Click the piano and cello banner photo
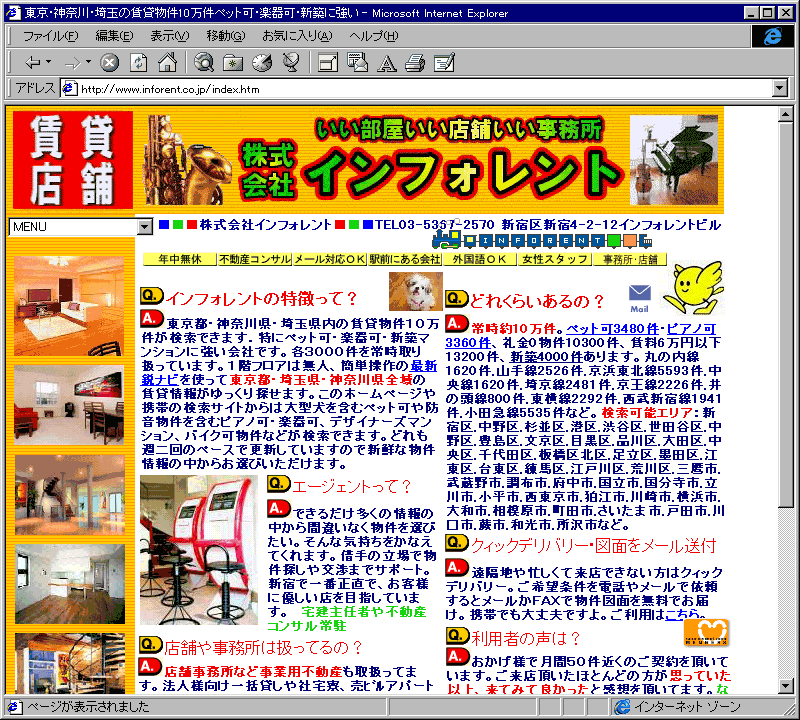The width and height of the screenshot is (800, 720). pyautogui.click(x=674, y=160)
